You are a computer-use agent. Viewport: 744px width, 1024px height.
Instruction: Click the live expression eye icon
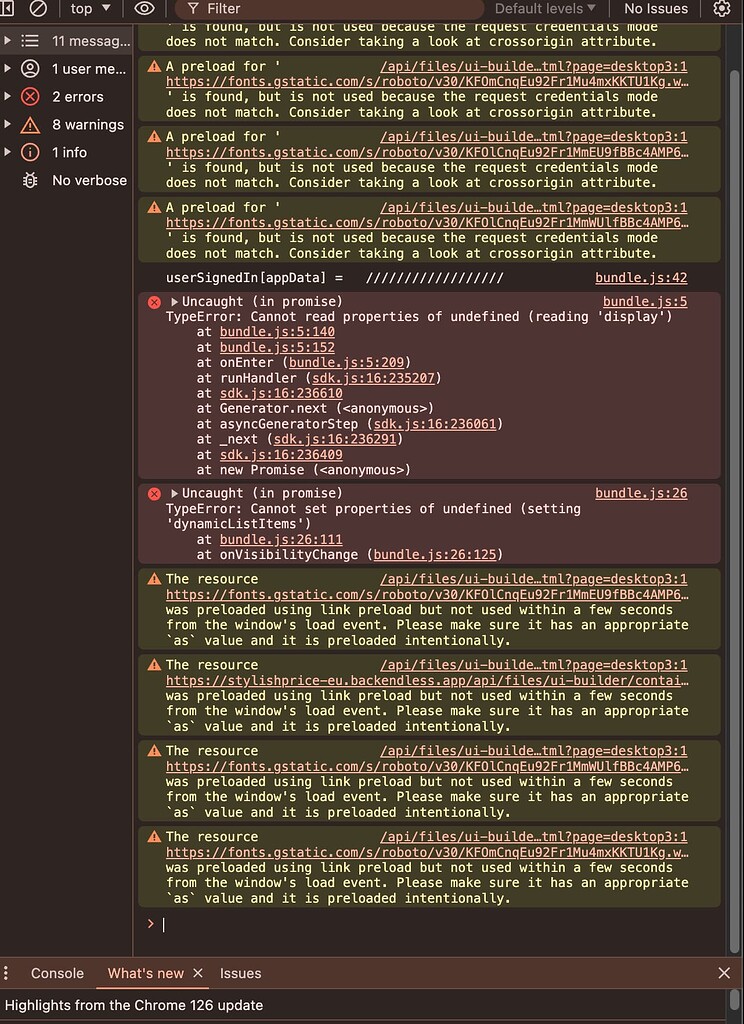(145, 8)
